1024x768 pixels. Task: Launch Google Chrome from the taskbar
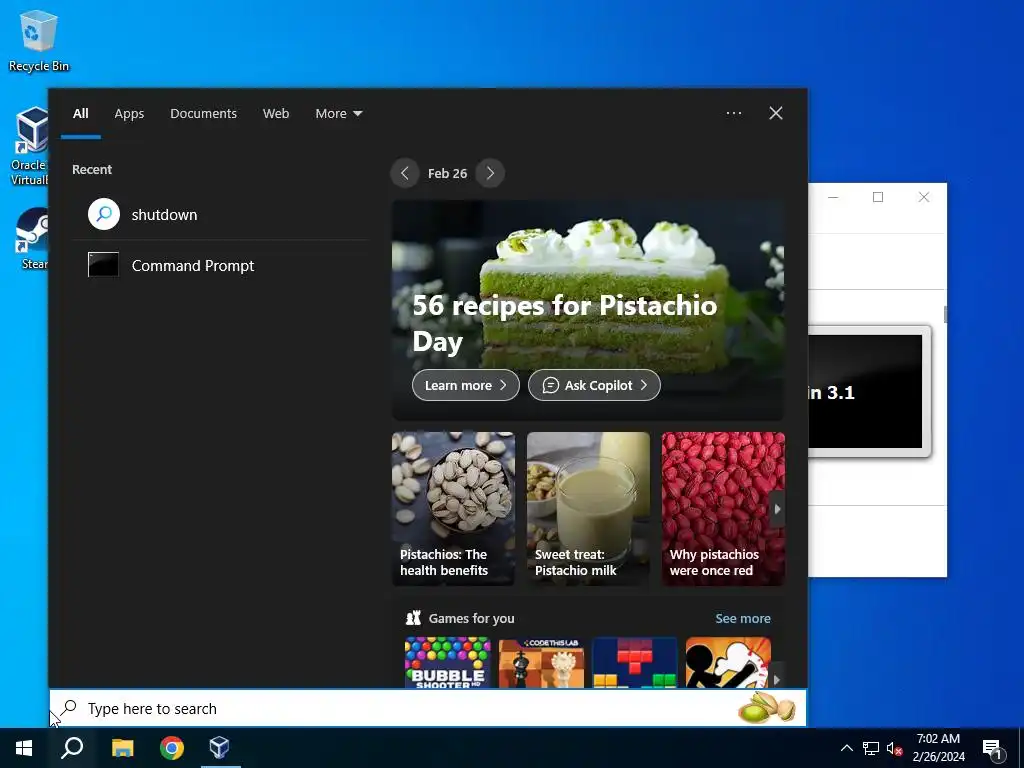pos(172,748)
